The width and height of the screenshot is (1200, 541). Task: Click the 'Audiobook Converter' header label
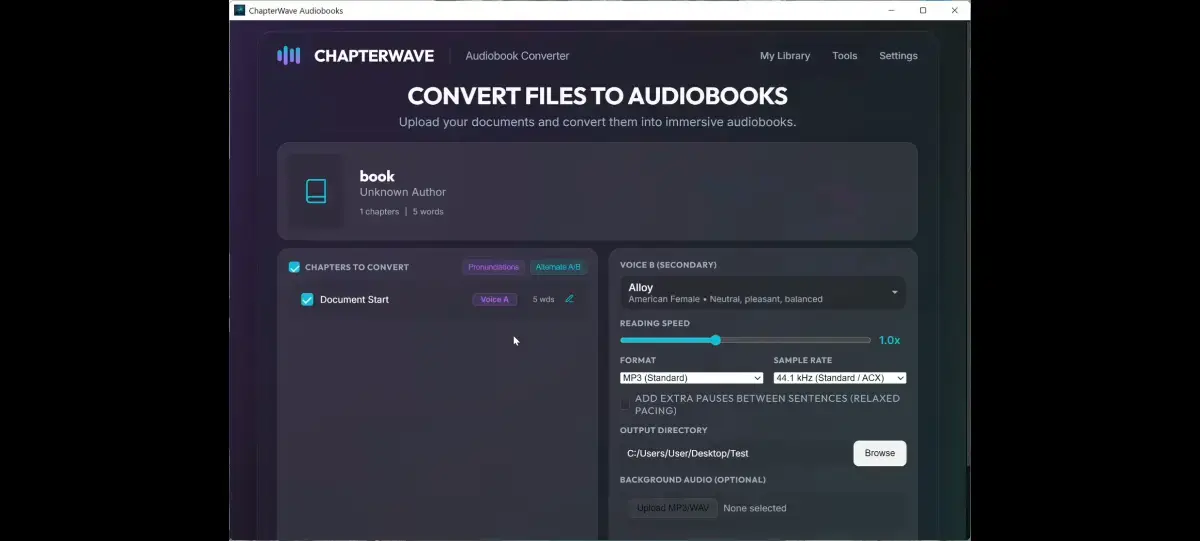(517, 56)
